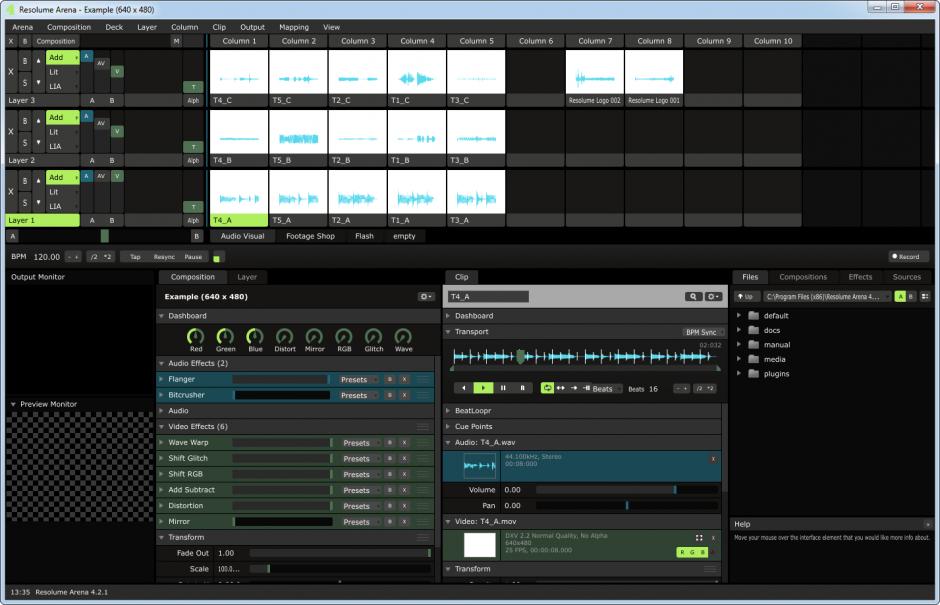The image size is (940, 605).
Task: Remove audio file T4_A.wav with X
Action: click(713, 459)
